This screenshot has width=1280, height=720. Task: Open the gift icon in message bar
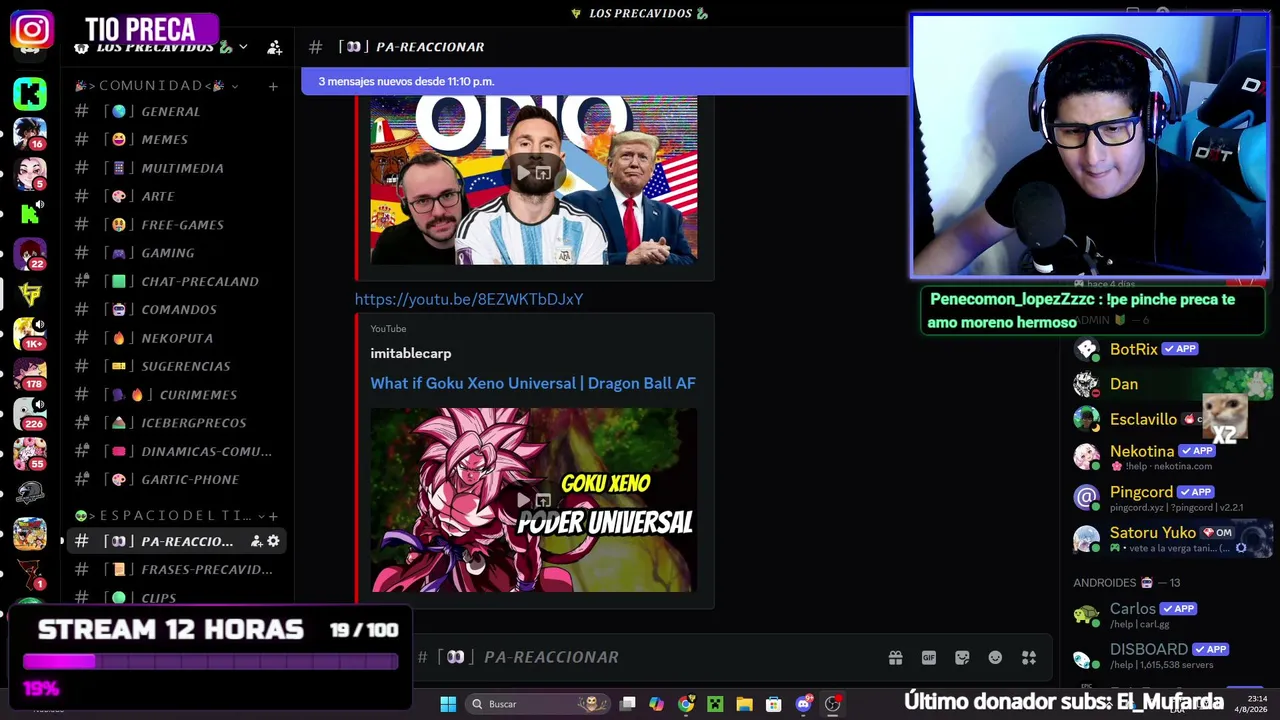click(895, 657)
